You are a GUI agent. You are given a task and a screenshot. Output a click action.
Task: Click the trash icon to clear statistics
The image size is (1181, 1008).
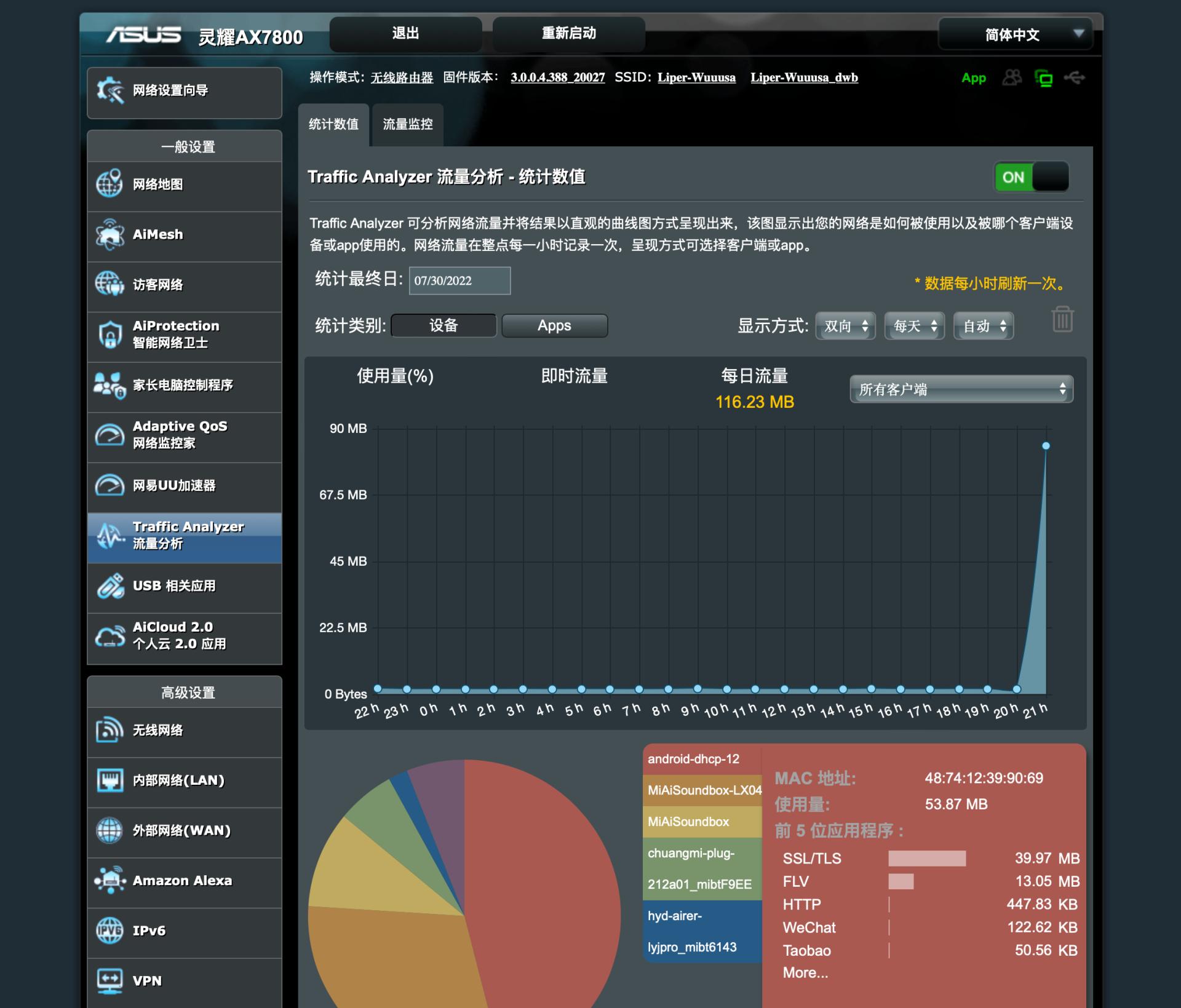click(x=1062, y=319)
